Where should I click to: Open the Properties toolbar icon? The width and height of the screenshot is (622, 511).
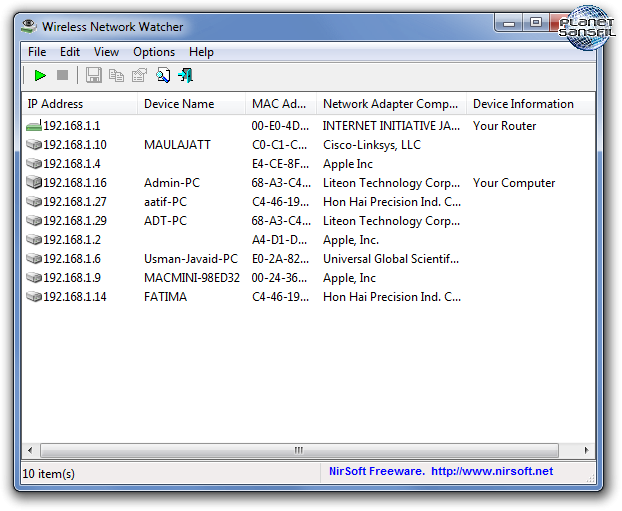coord(139,75)
